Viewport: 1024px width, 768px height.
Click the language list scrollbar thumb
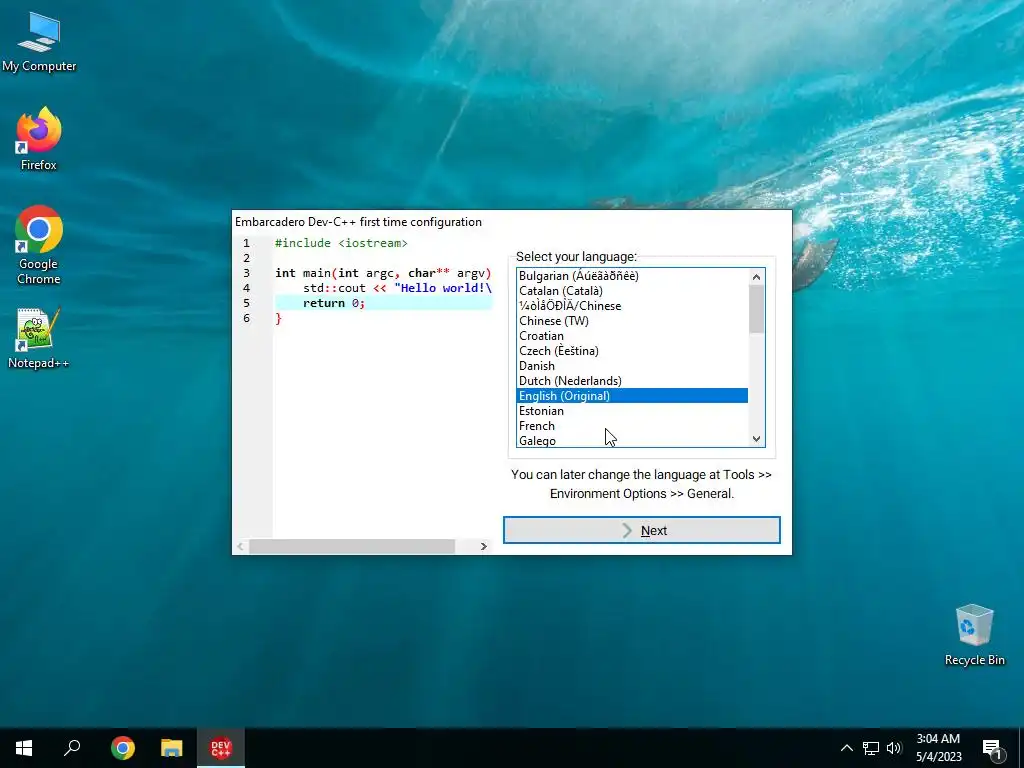[x=756, y=310]
